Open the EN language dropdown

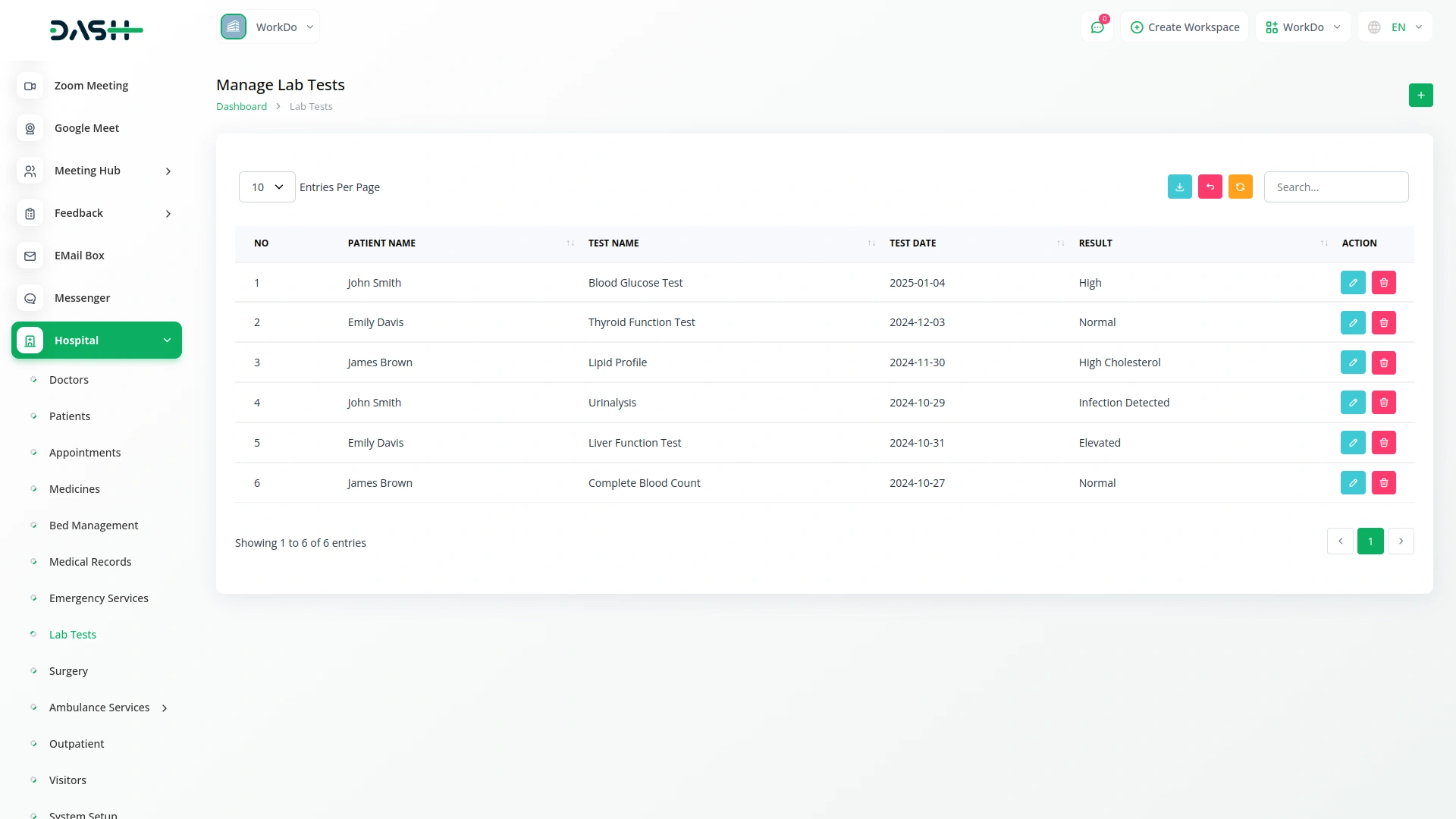1395,27
